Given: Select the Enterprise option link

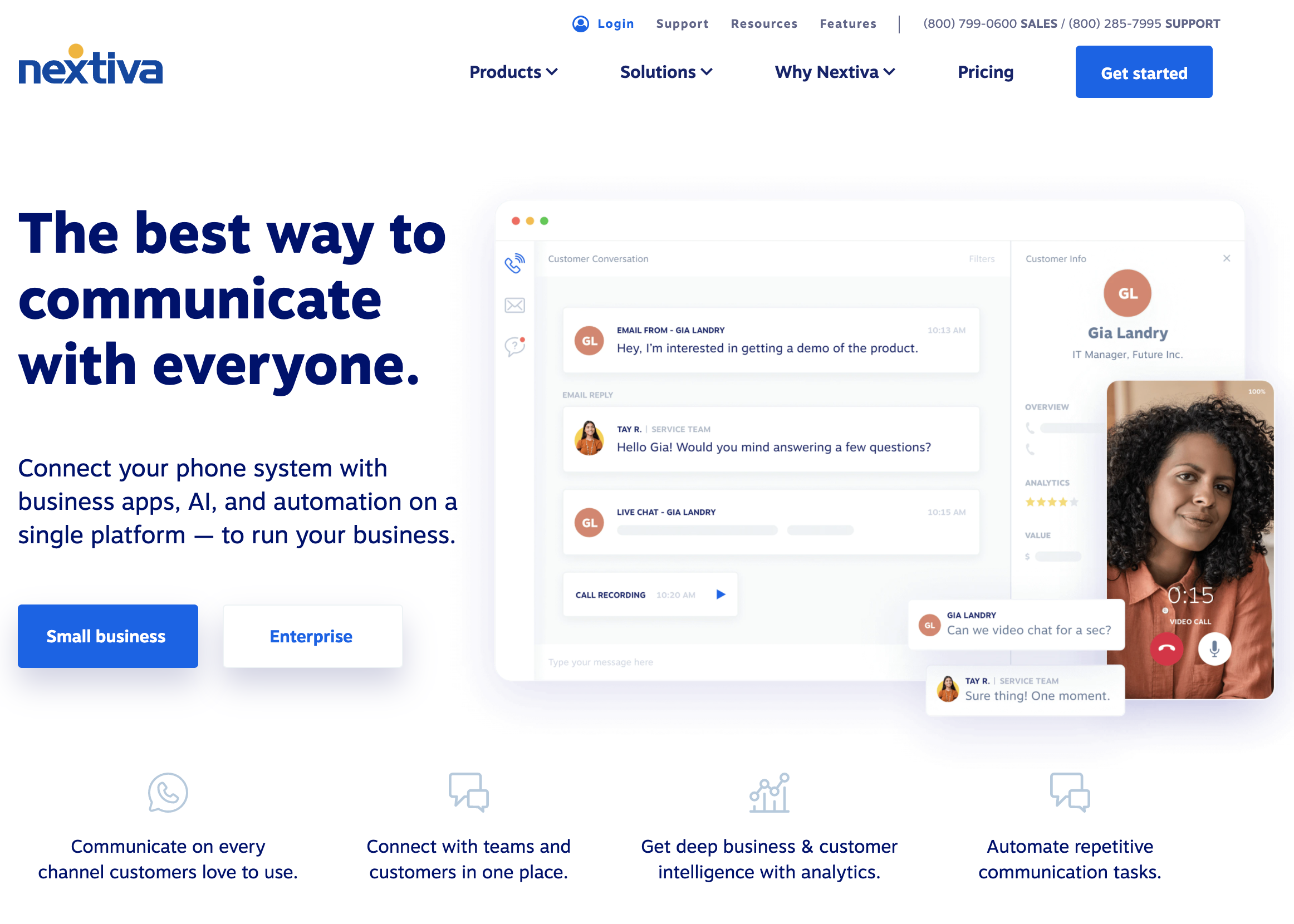Looking at the screenshot, I should 311,636.
